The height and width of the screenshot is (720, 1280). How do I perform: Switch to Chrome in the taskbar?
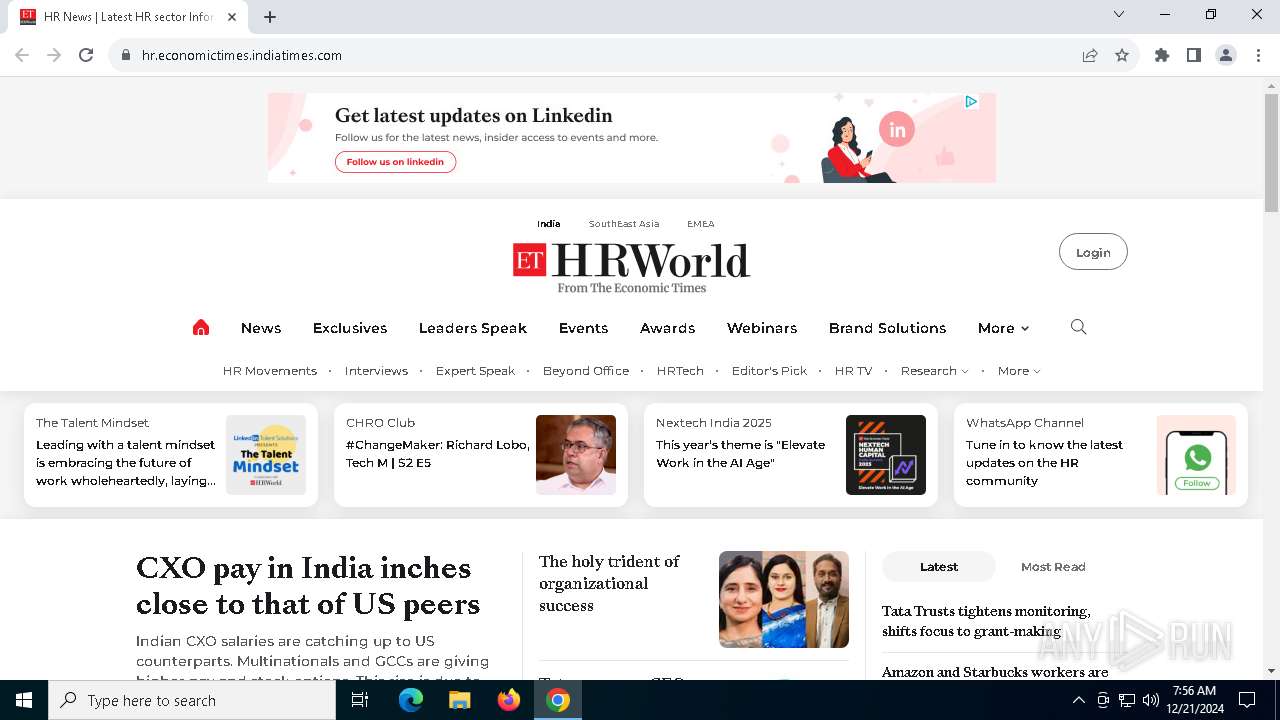point(558,700)
